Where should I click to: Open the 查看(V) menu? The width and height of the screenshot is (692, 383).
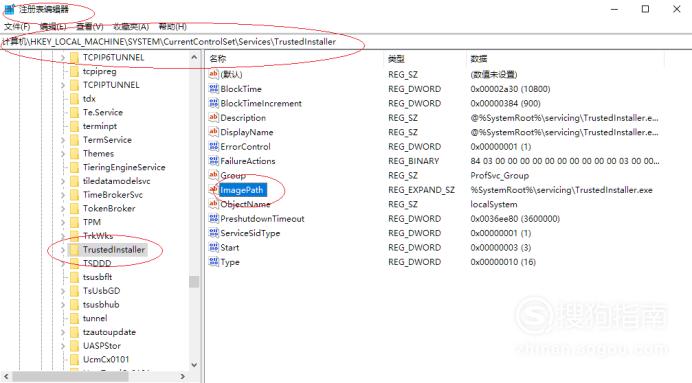90,26
